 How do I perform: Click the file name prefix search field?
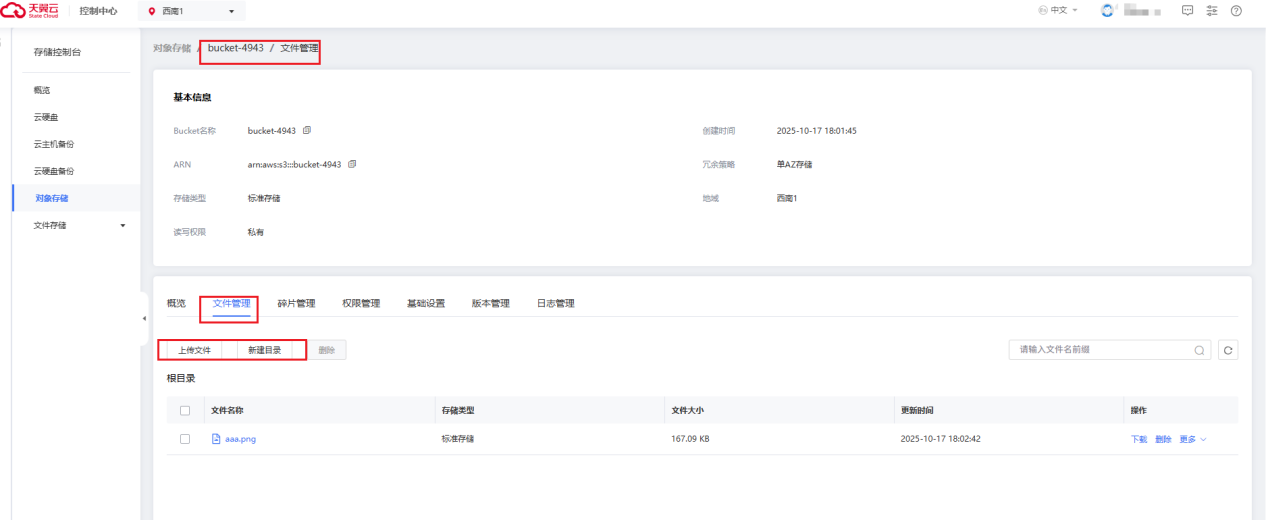1100,350
